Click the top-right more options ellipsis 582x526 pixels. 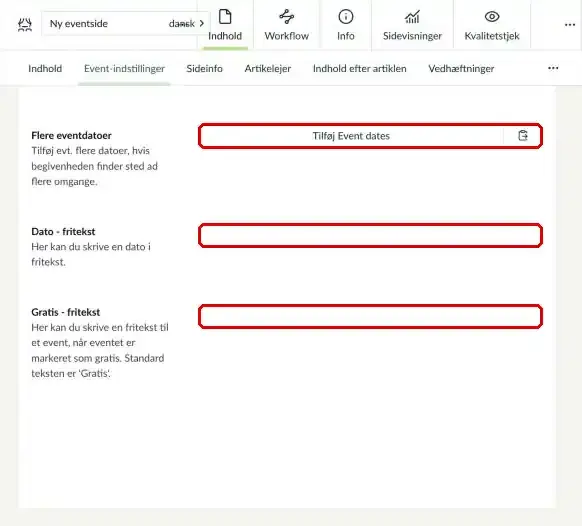coord(570,25)
